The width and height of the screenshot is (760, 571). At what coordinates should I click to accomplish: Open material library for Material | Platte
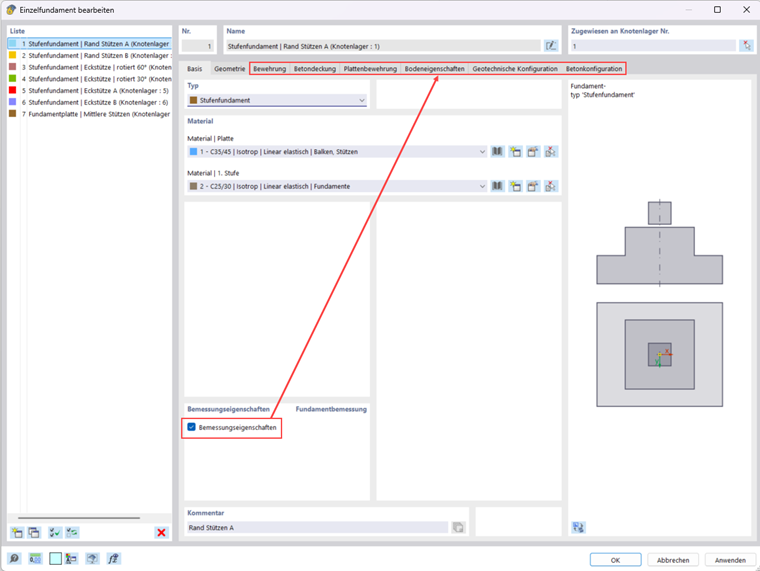[x=497, y=152]
